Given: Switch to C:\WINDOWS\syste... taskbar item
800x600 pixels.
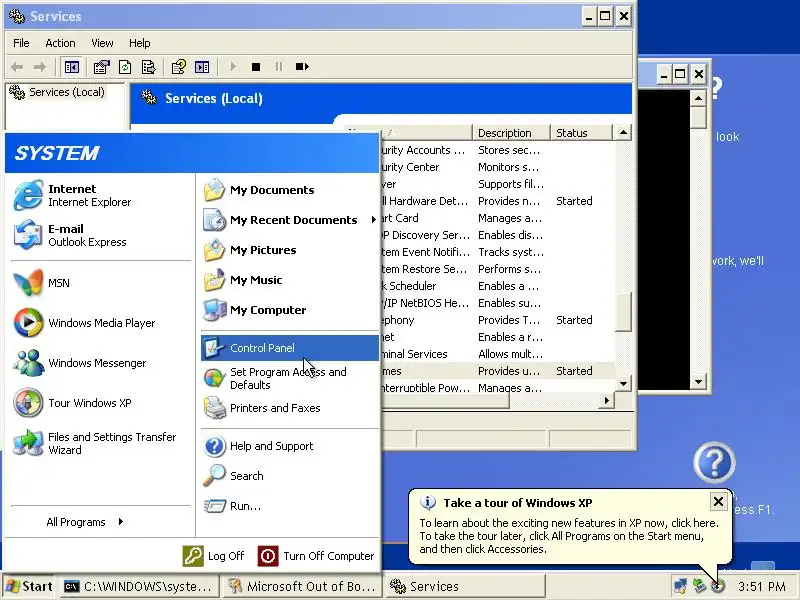Looking at the screenshot, I should click(x=138, y=586).
